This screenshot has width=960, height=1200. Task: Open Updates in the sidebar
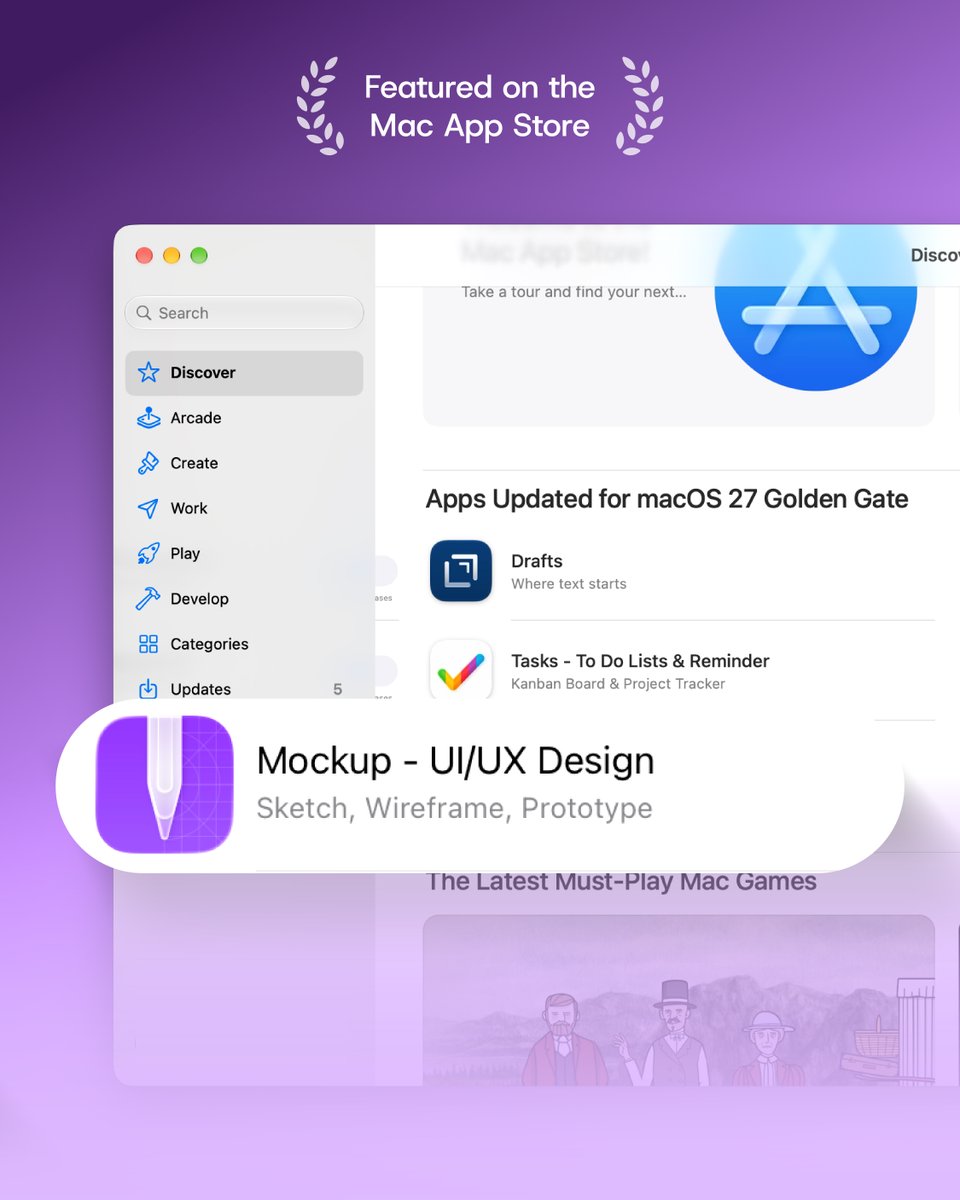click(x=244, y=688)
